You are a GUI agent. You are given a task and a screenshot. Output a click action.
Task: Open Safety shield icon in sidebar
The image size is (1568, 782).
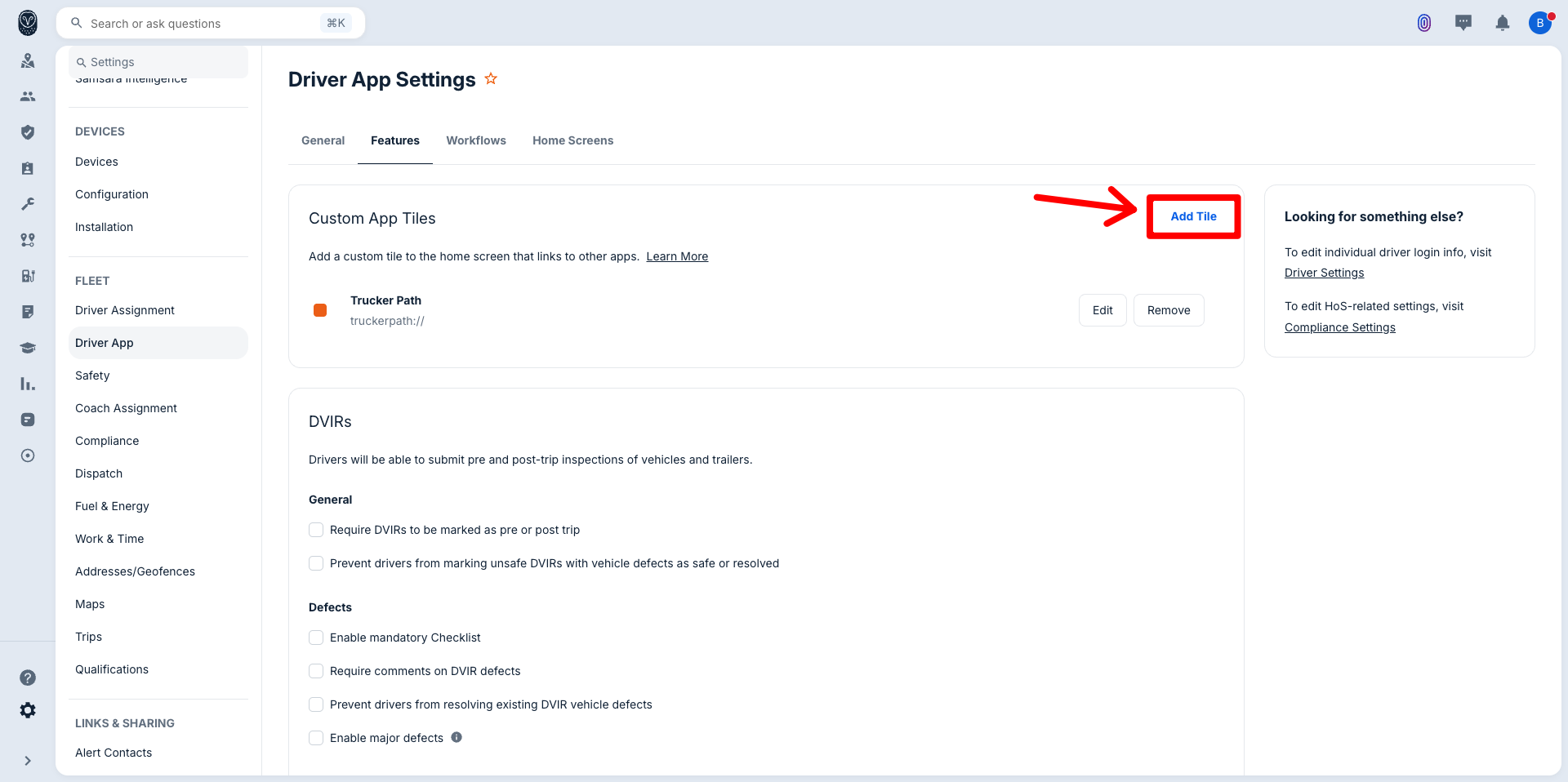pyautogui.click(x=28, y=132)
